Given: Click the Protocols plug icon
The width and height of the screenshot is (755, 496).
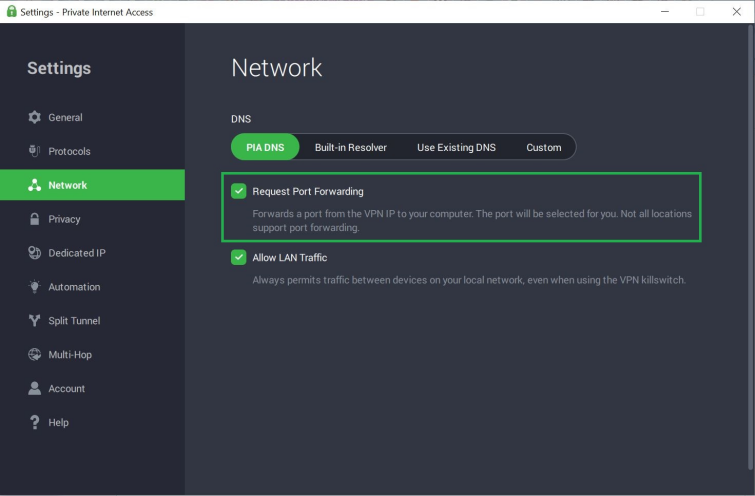Looking at the screenshot, I should 34,152.
